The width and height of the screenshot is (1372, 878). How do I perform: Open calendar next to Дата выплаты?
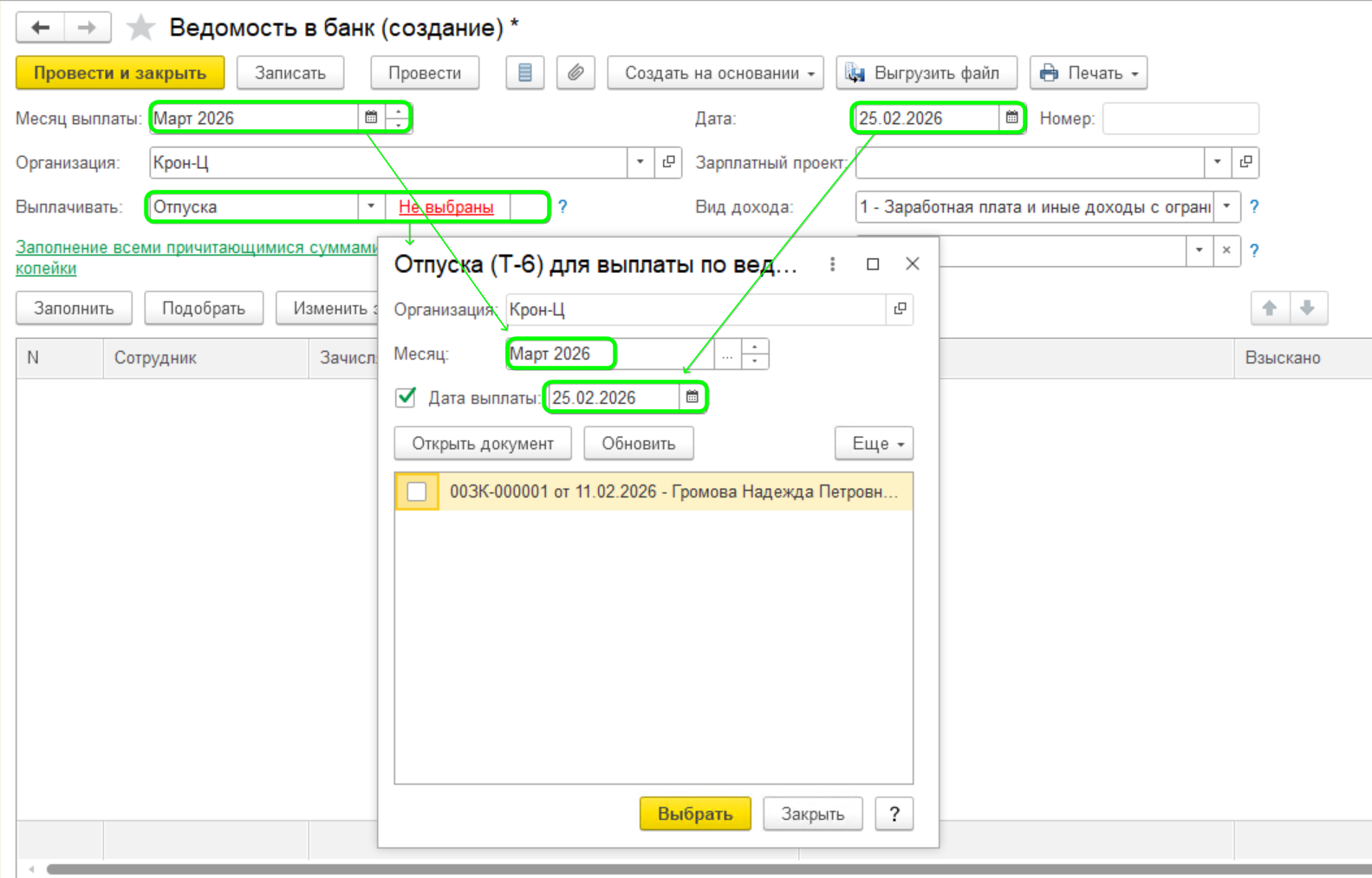point(692,397)
